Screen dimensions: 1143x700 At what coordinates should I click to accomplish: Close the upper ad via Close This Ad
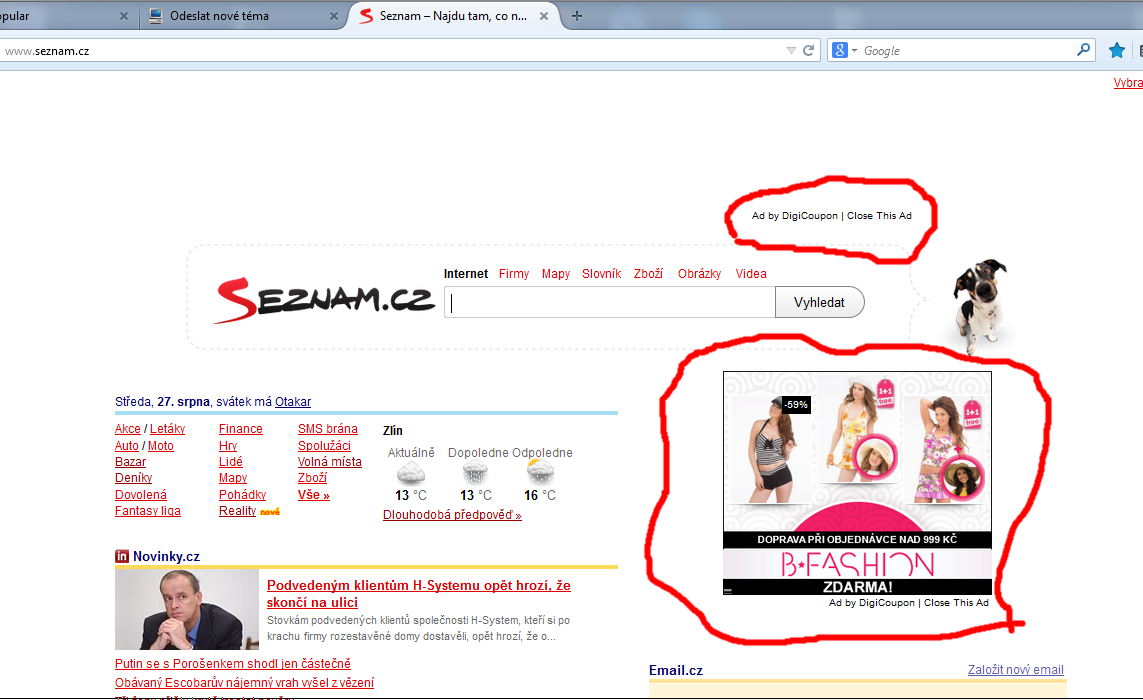[x=879, y=216]
